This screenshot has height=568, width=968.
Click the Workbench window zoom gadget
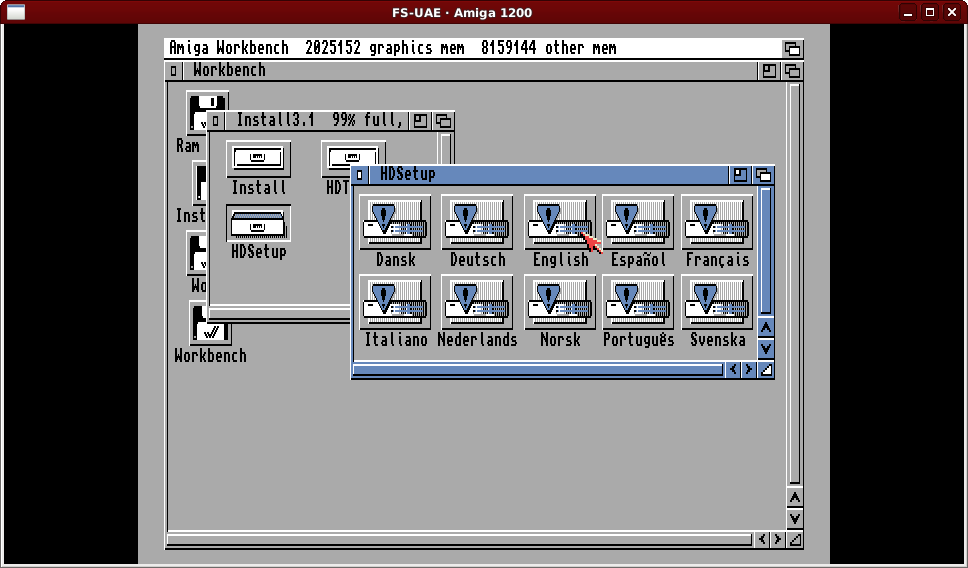coord(769,71)
